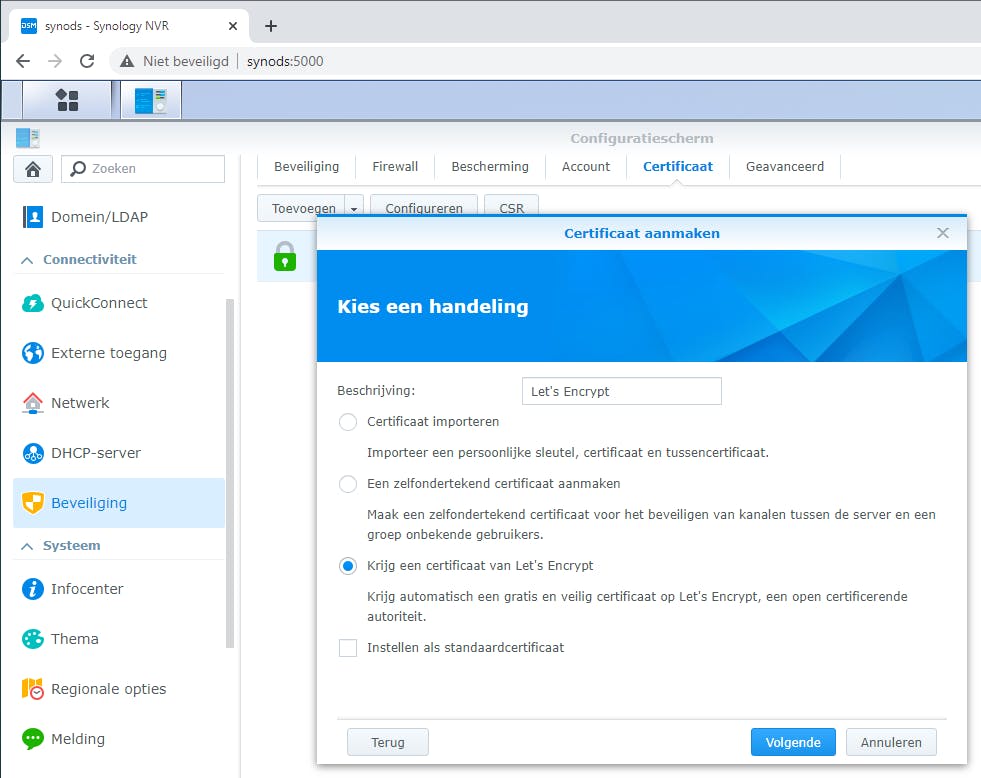Image resolution: width=981 pixels, height=778 pixels.
Task: Click the Volgende button
Action: (793, 742)
